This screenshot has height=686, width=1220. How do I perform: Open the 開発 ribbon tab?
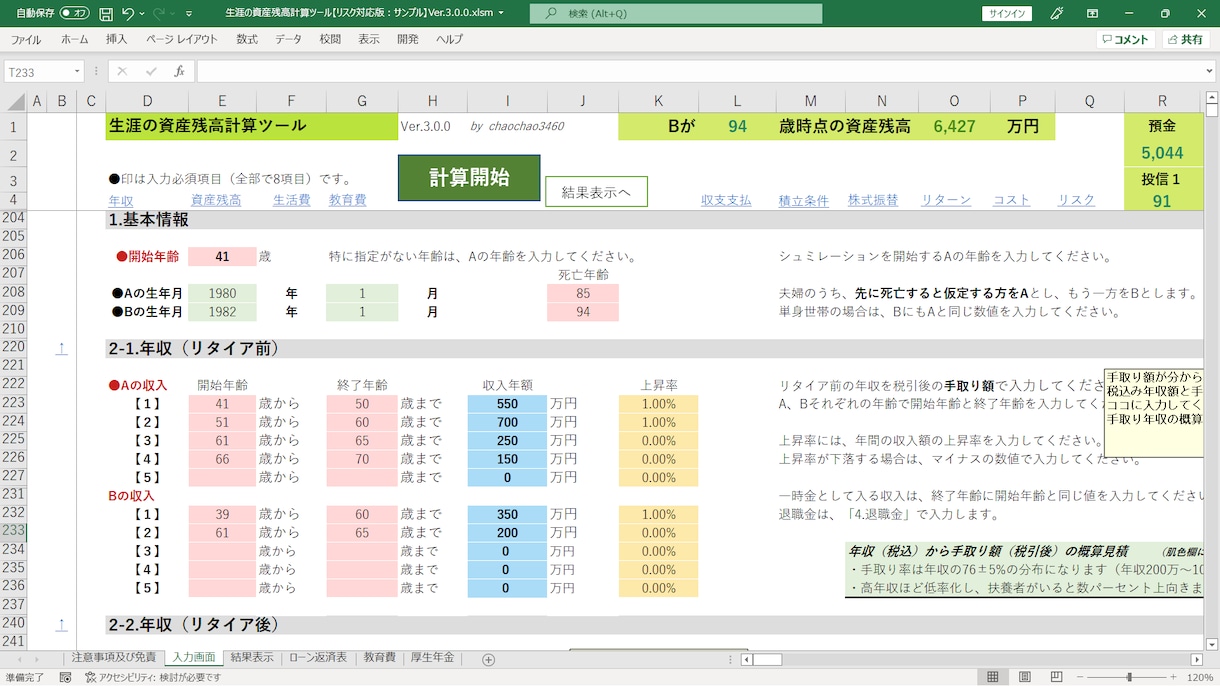(x=408, y=39)
